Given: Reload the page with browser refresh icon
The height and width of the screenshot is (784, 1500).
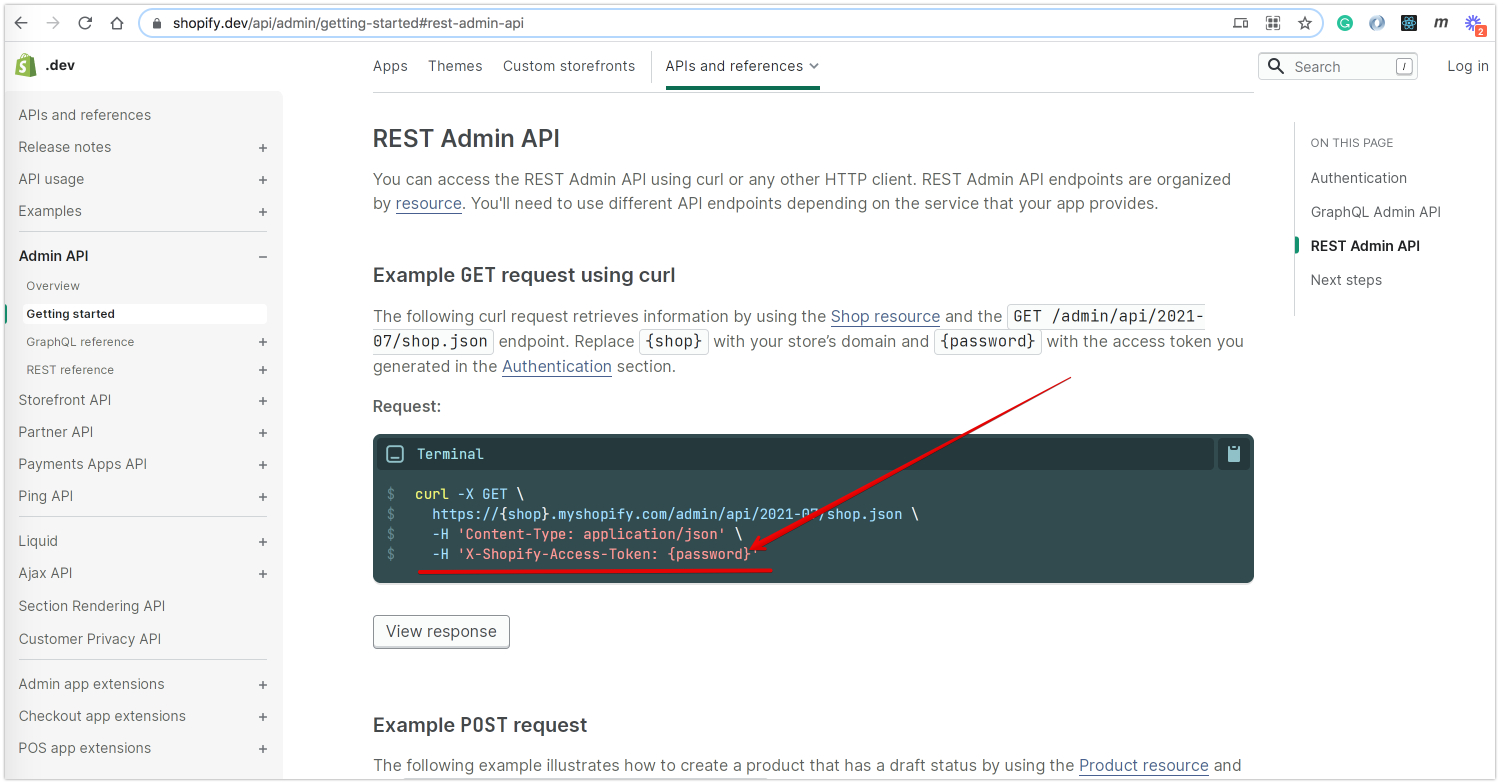Looking at the screenshot, I should point(85,23).
